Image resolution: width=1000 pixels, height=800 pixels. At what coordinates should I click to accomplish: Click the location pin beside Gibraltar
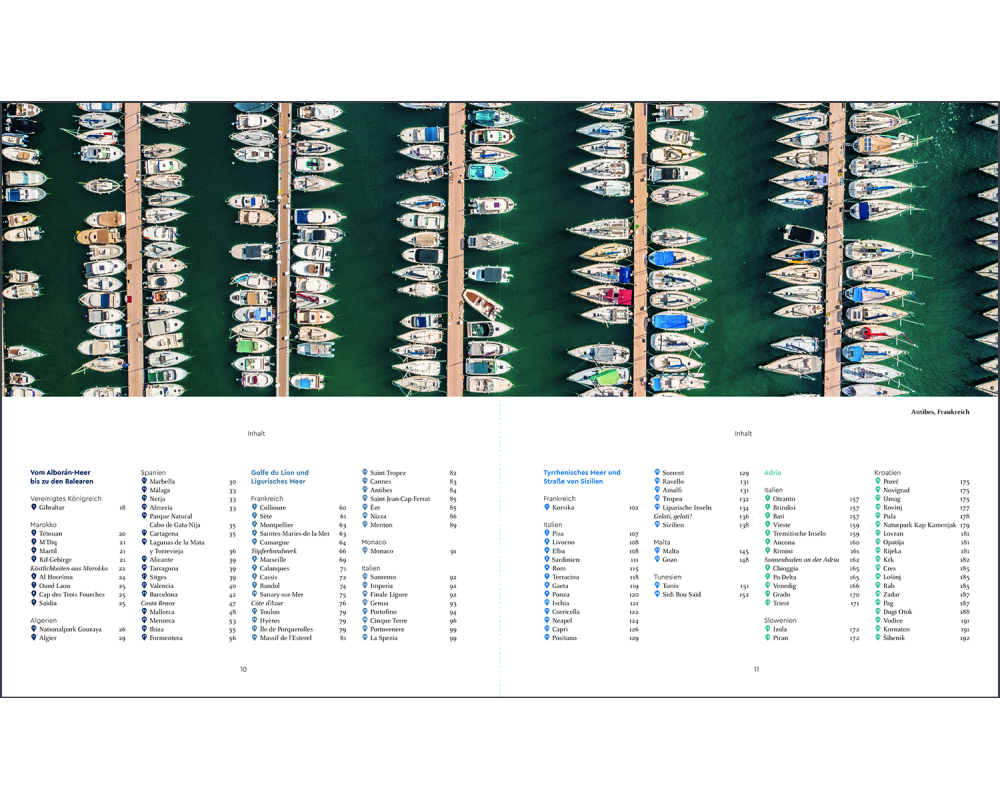(34, 507)
